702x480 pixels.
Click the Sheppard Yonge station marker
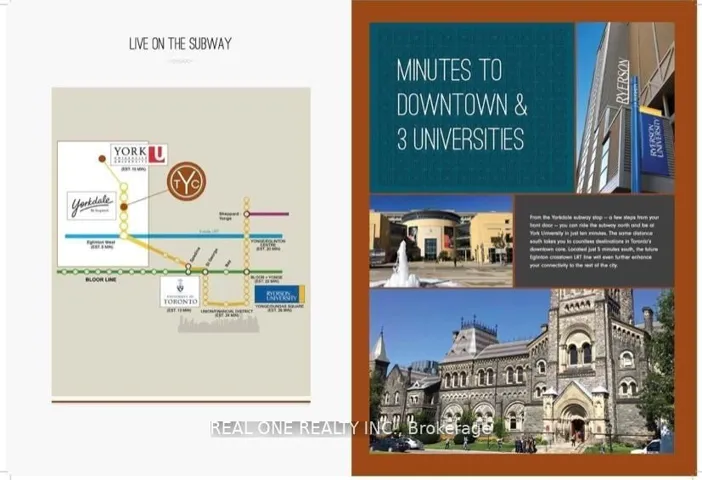coord(247,214)
